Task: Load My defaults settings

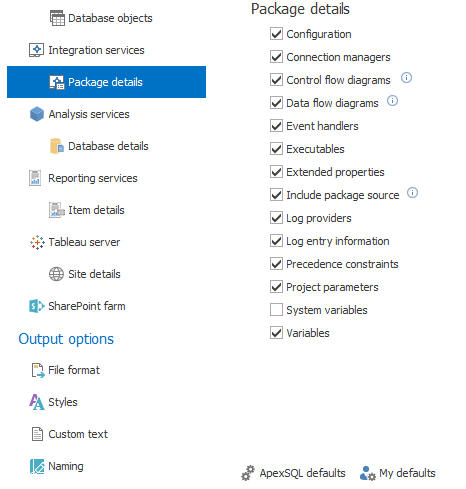Action: point(398,473)
